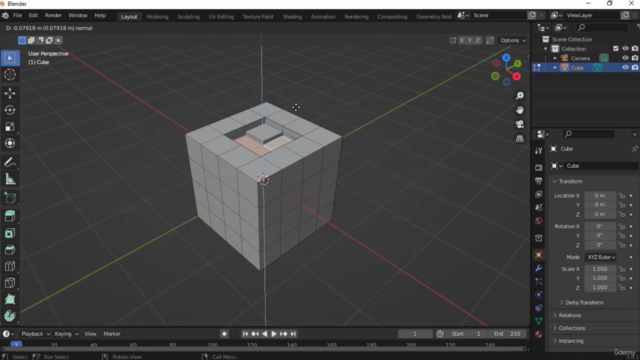The image size is (640, 360).
Task: Toggle the Y mirror axis button
Action: [x=470, y=40]
